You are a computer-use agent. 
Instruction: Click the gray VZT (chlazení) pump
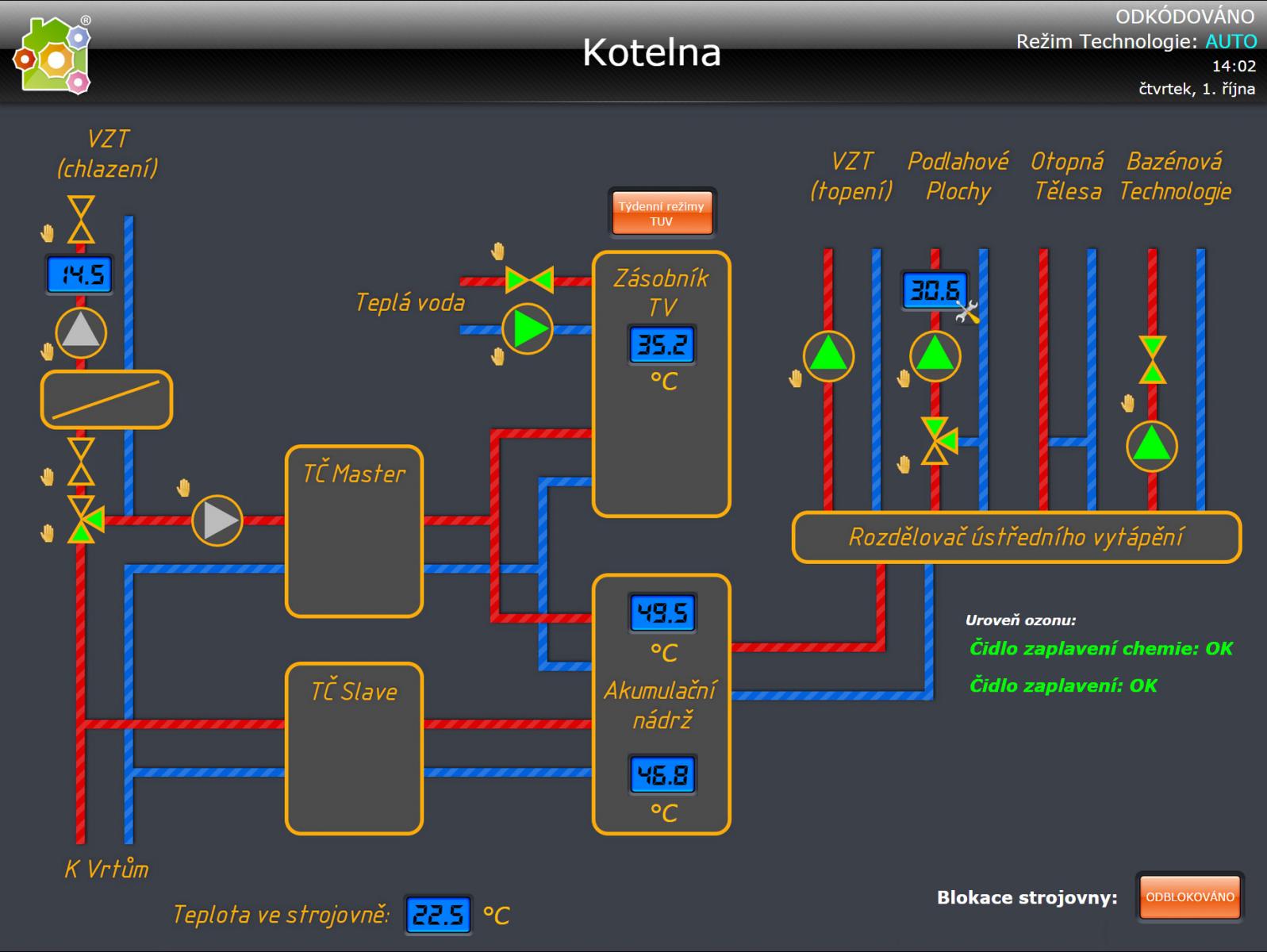81,332
